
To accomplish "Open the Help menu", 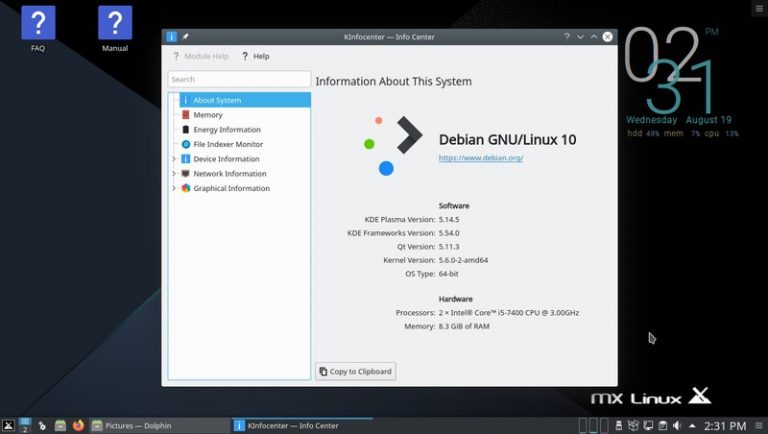I will [255, 57].
